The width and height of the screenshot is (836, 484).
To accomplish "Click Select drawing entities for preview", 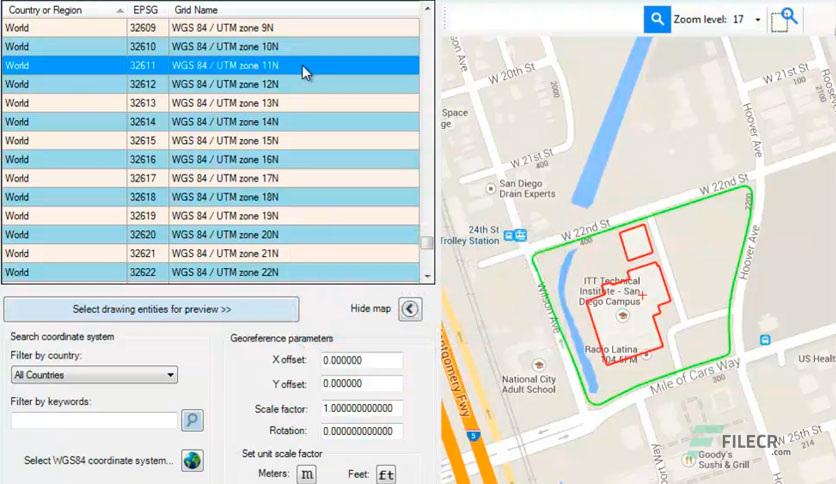I will pyautogui.click(x=151, y=309).
